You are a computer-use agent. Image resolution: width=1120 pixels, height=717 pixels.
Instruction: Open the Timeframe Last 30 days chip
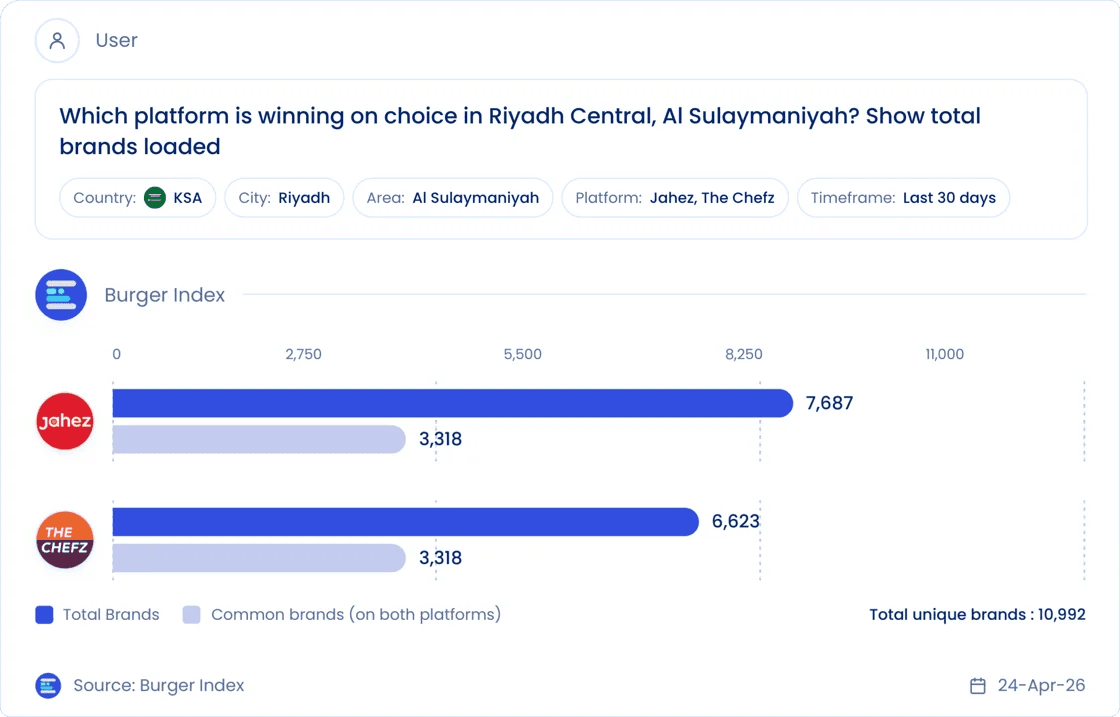coord(904,198)
